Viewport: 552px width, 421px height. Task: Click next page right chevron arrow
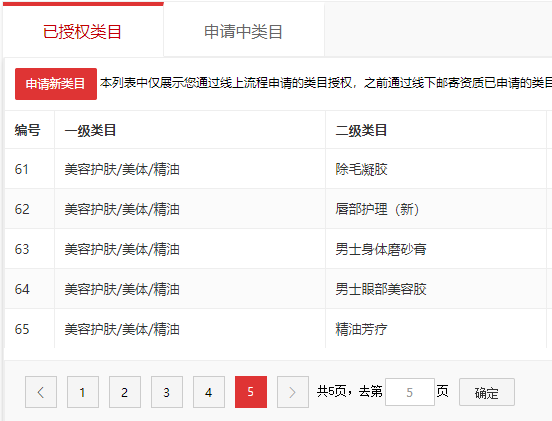[293, 392]
